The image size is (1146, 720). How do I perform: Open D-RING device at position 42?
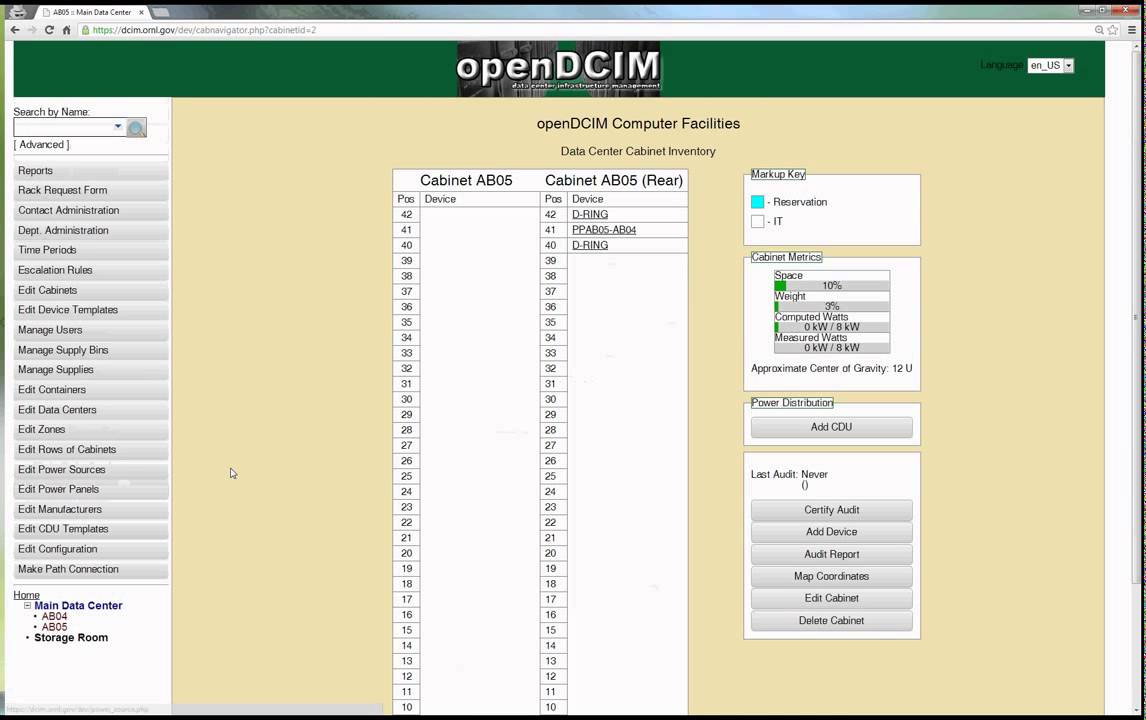pos(590,215)
